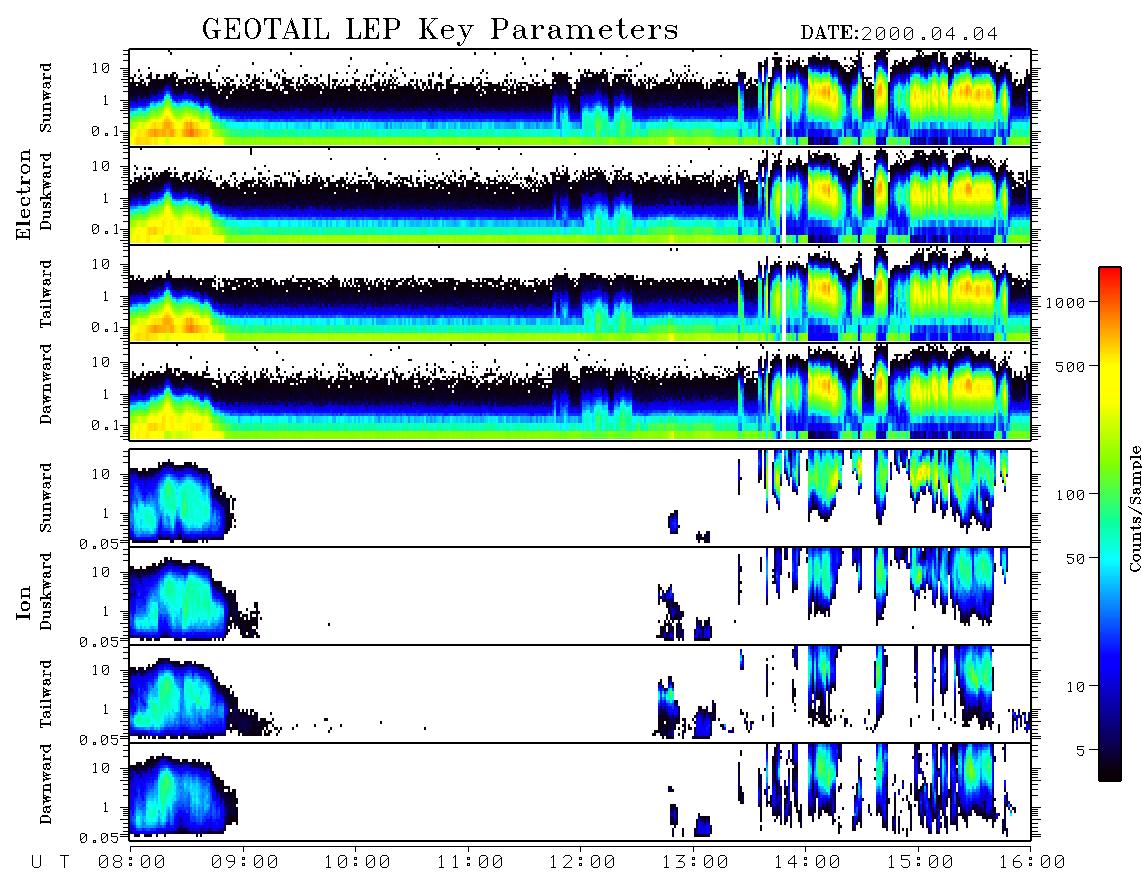Click the 100 color bar tick label
The width and height of the screenshot is (1142, 880).
[x=1070, y=495]
